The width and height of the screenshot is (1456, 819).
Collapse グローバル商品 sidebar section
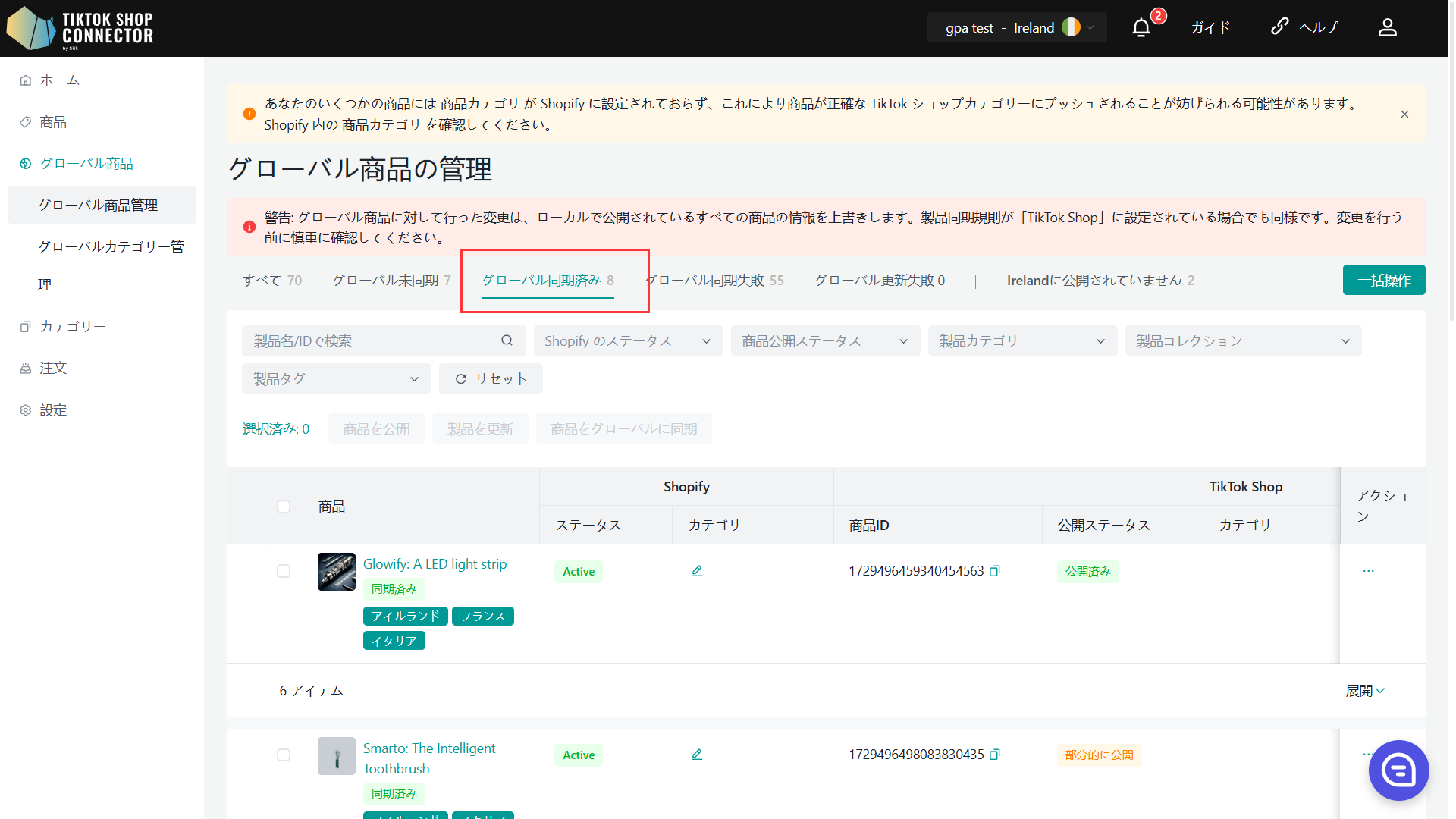(x=102, y=164)
